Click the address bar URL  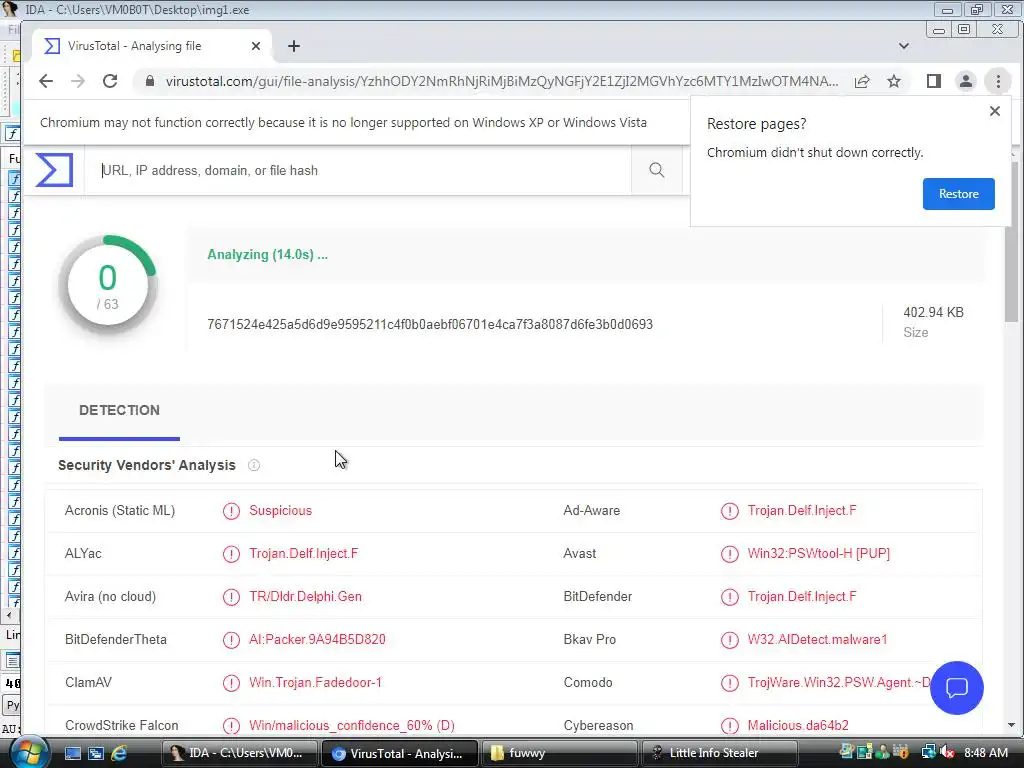point(502,81)
